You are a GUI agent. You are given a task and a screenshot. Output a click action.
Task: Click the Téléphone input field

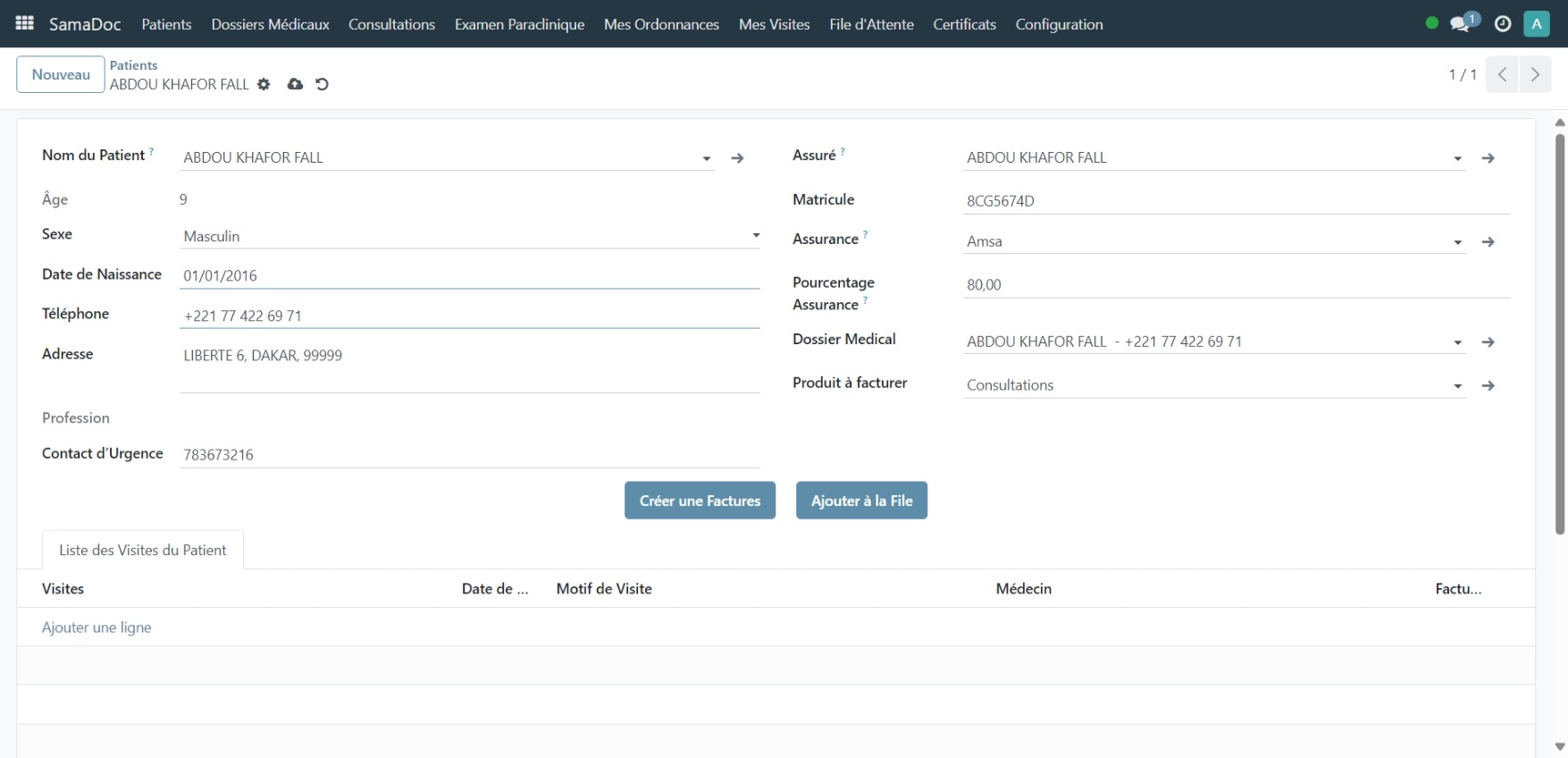[469, 316]
